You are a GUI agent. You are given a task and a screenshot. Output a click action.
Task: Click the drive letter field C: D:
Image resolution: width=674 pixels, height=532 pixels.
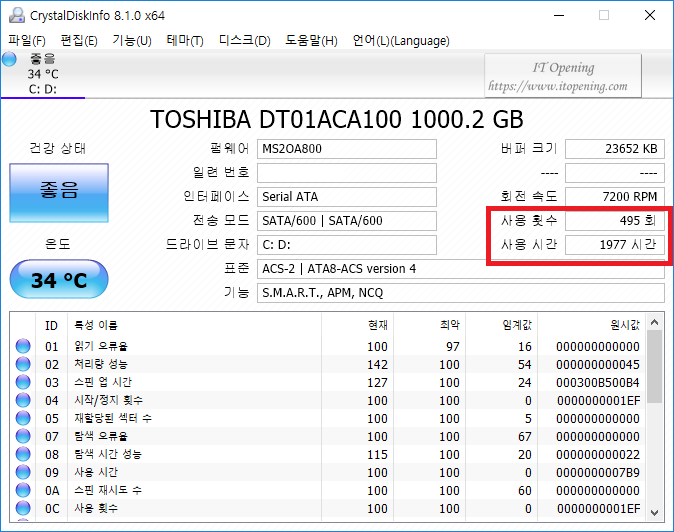pyautogui.click(x=347, y=245)
